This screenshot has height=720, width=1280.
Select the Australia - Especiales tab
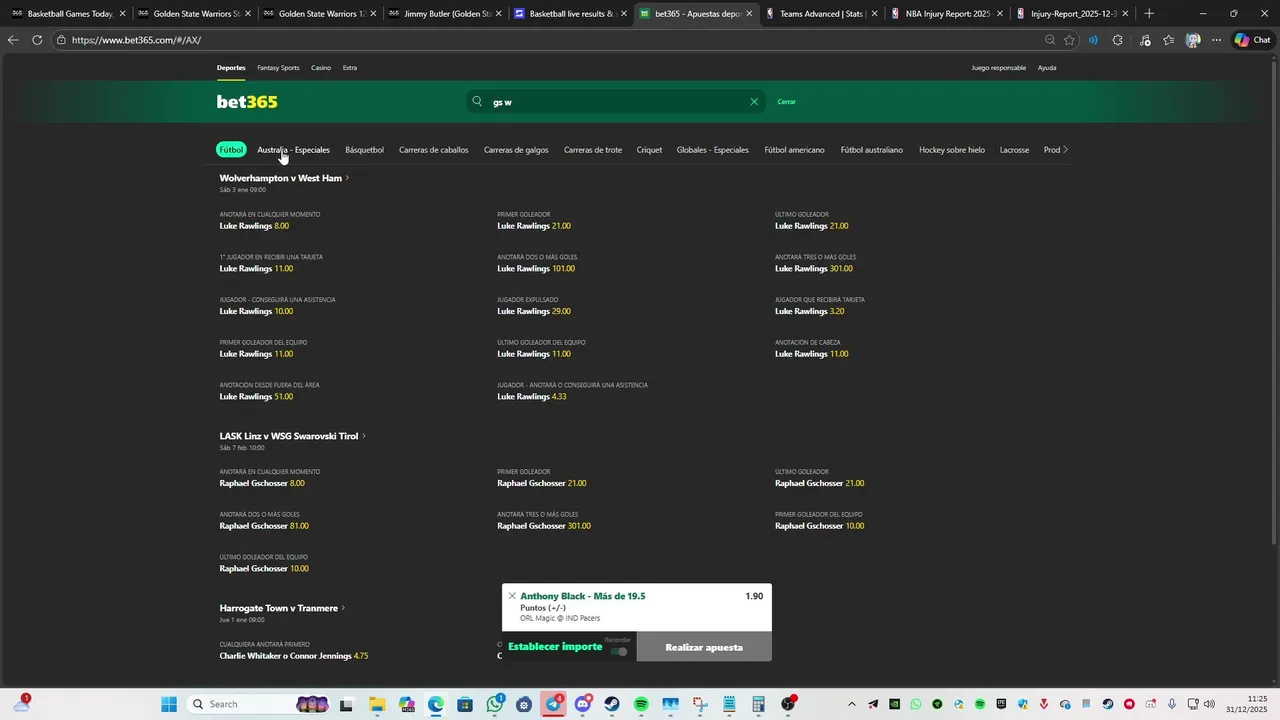(293, 150)
